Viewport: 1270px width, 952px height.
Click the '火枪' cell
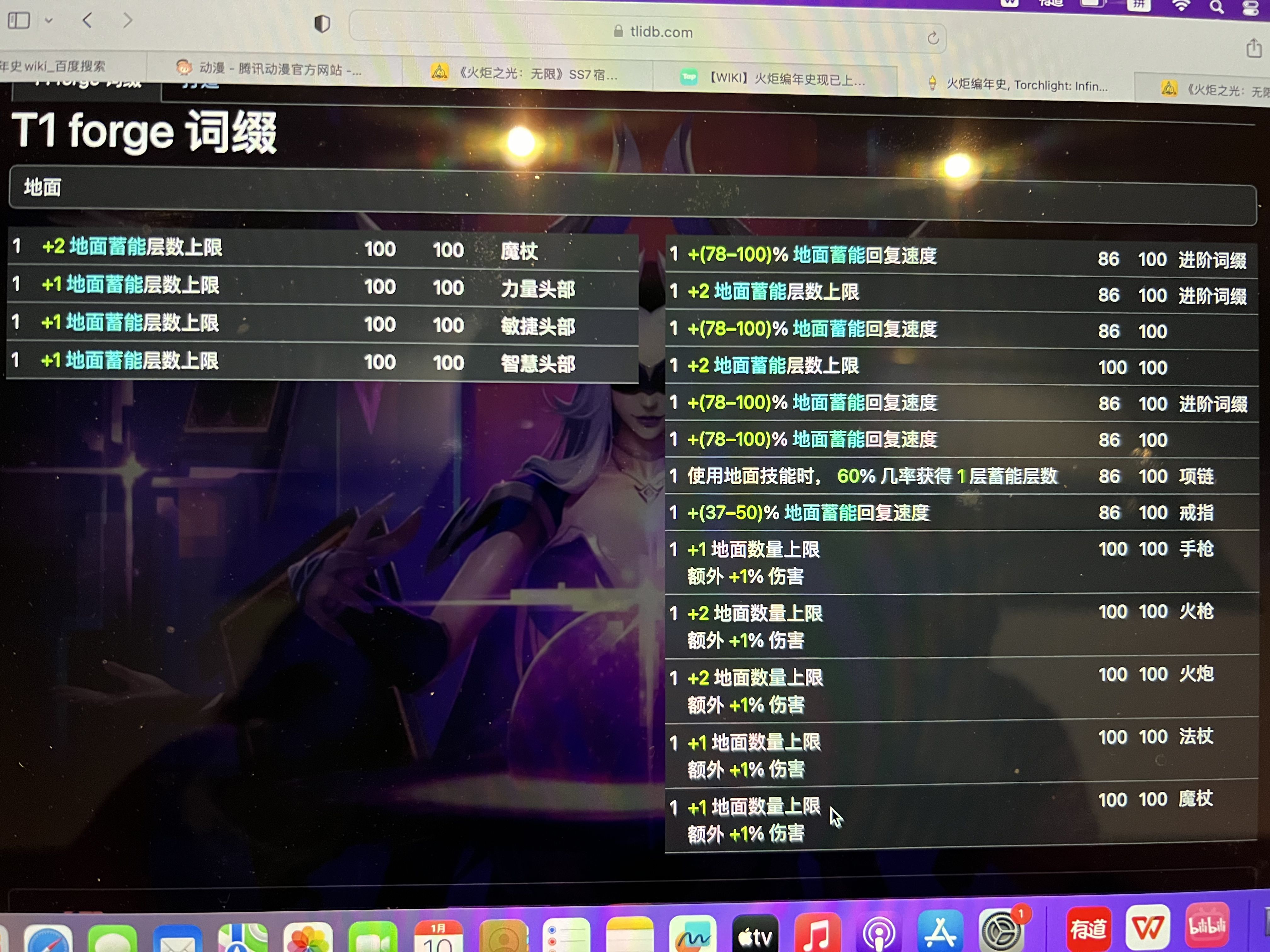1197,611
